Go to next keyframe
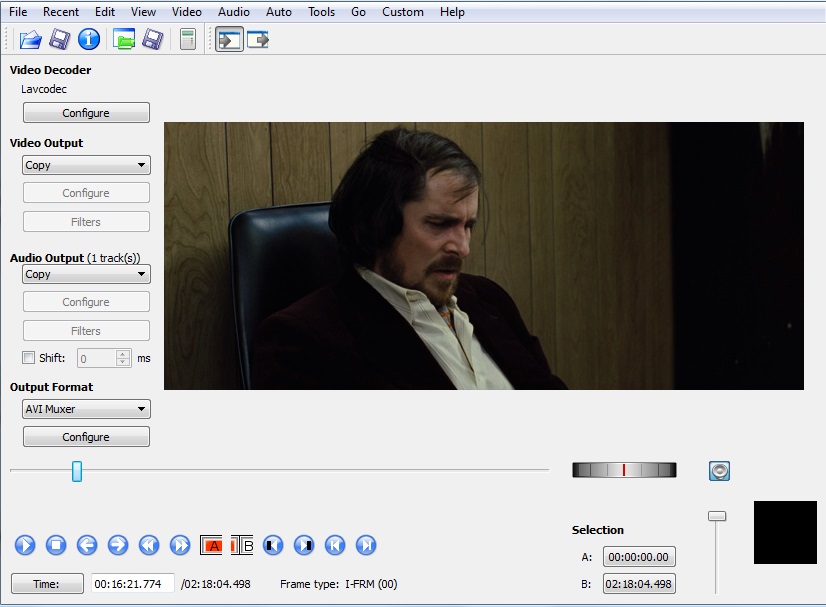This screenshot has width=826, height=607. click(180, 545)
